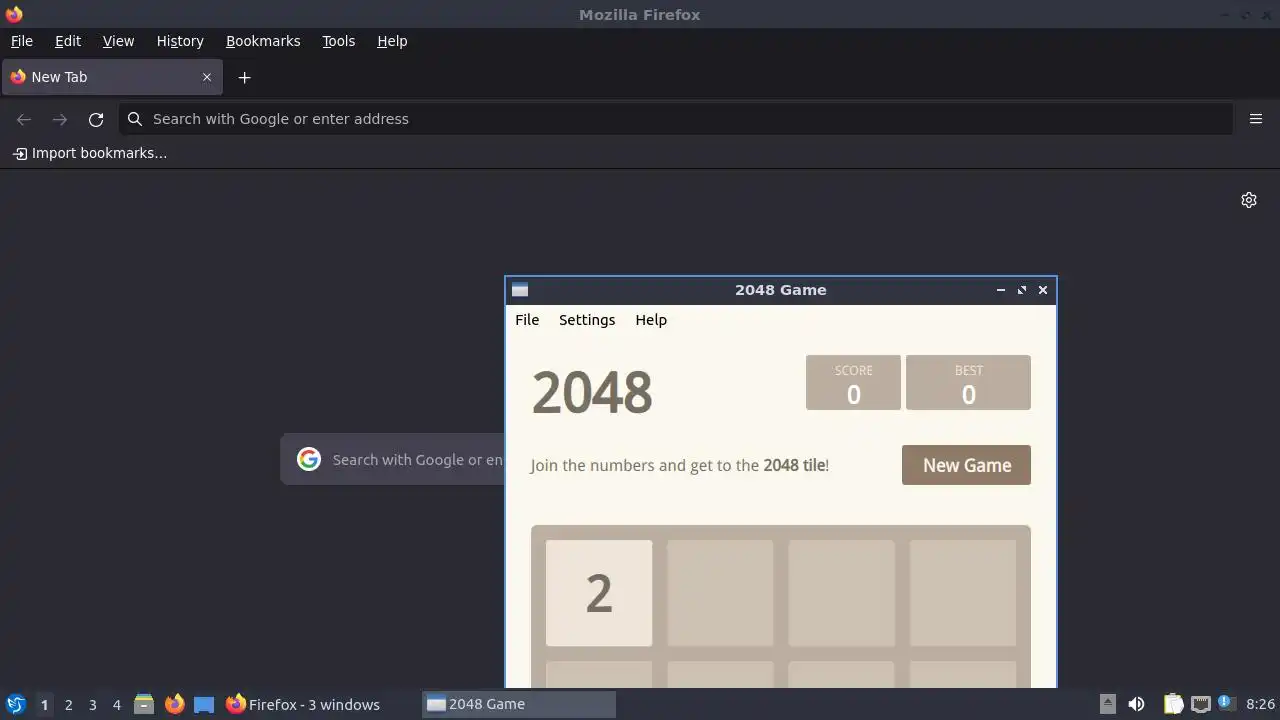The image size is (1280, 720).
Task: Click the tile showing number 2
Action: pyautogui.click(x=599, y=593)
